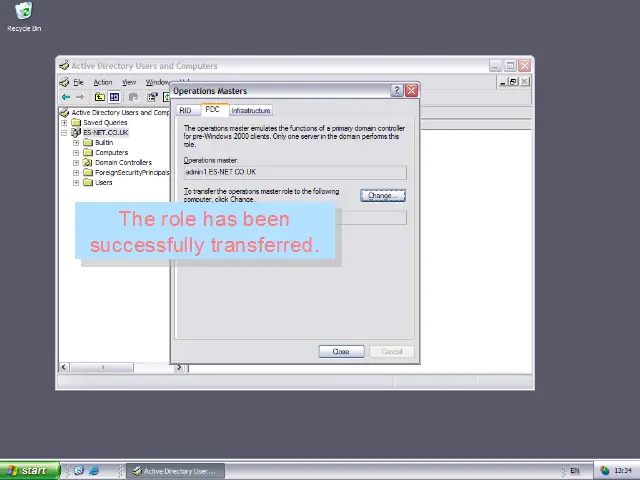Image resolution: width=640 pixels, height=480 pixels.
Task: Click the Up one level folder icon
Action: 100,97
